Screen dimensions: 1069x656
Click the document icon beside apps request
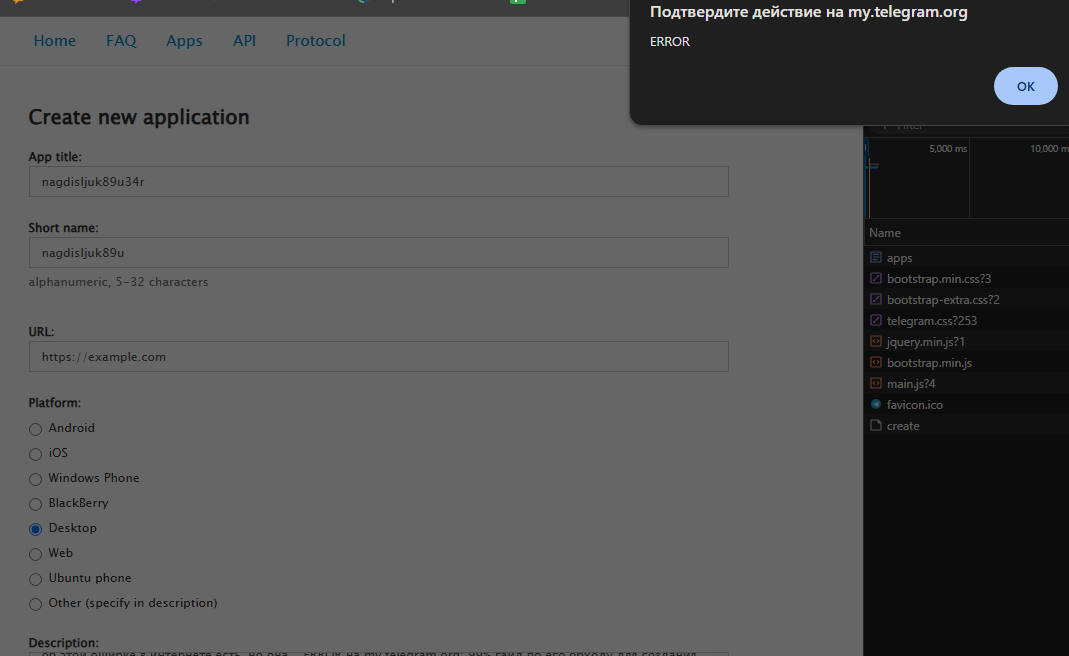point(876,257)
